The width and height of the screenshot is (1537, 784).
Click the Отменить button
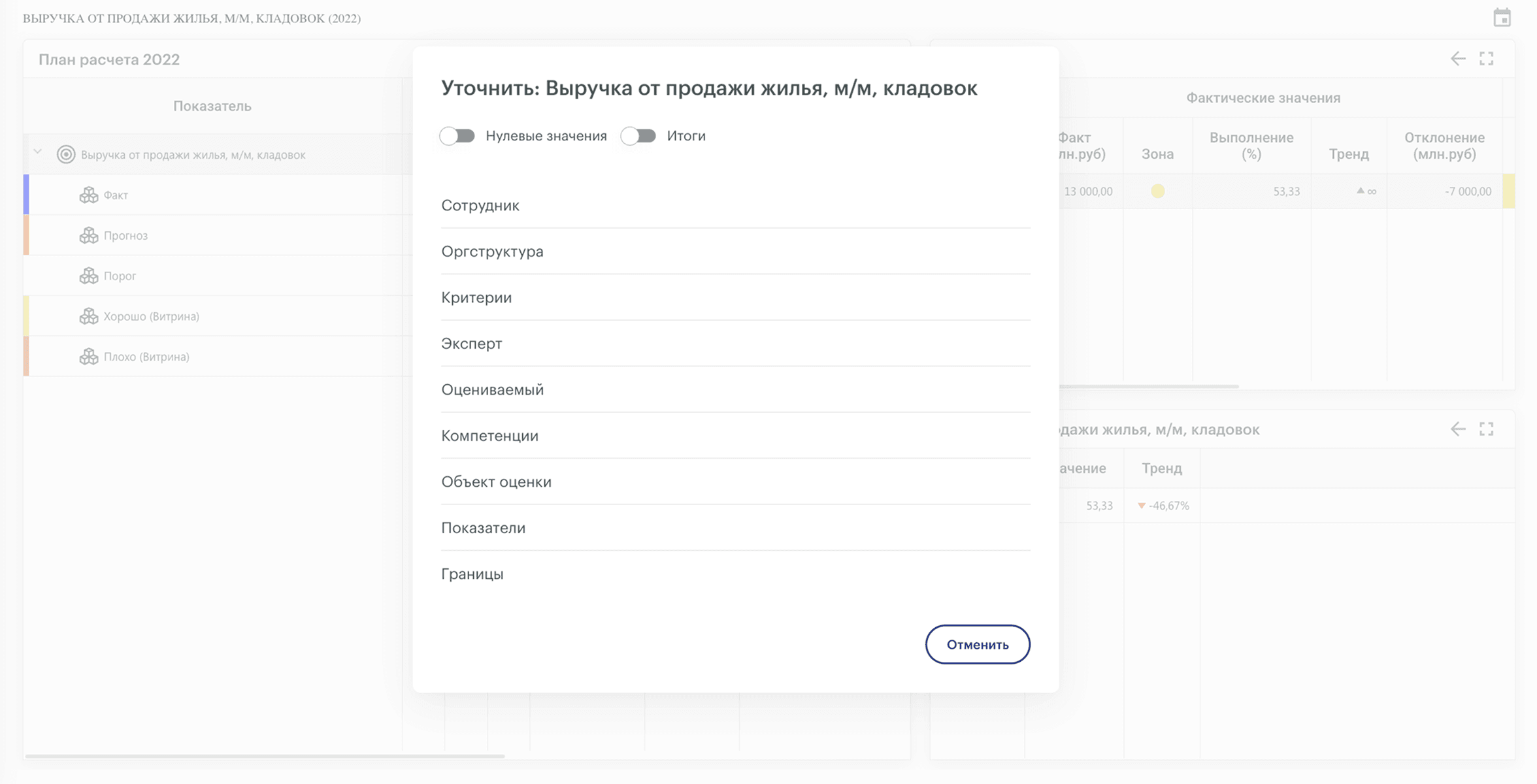[x=978, y=644]
